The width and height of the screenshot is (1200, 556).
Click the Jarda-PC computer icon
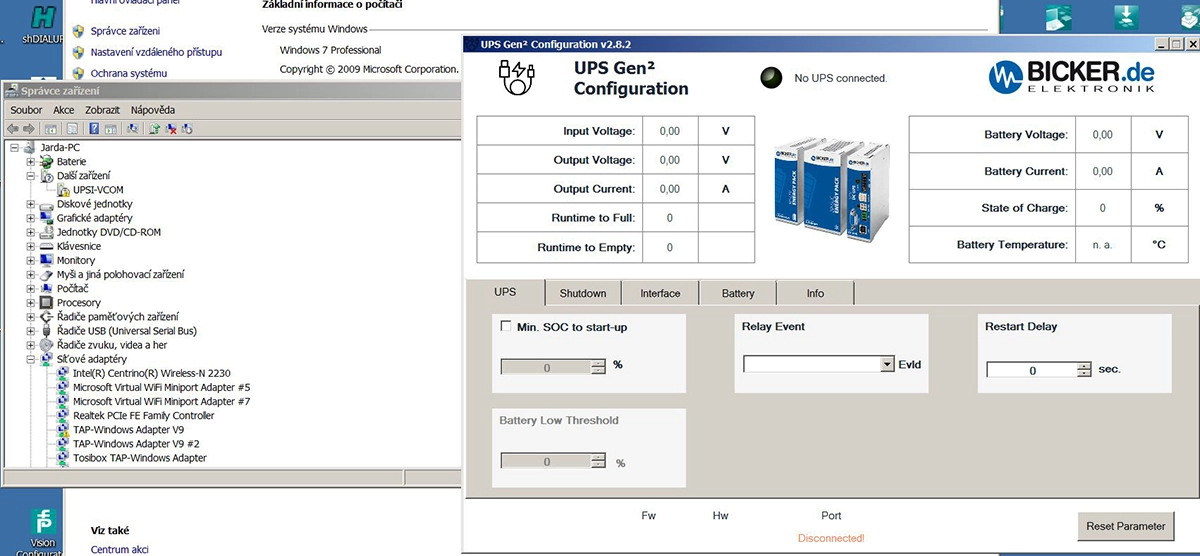pyautogui.click(x=29, y=147)
